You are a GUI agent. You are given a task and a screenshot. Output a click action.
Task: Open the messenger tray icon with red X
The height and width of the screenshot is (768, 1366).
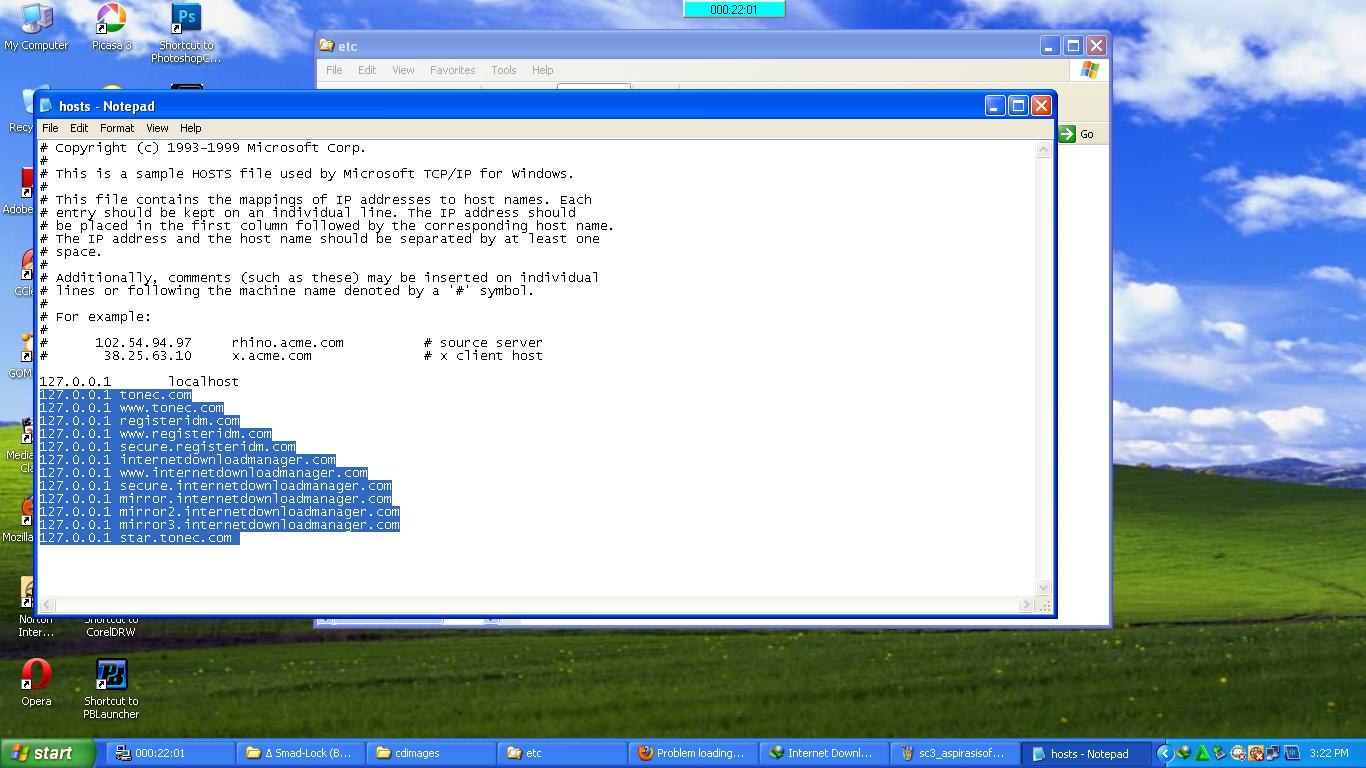tap(1238, 753)
